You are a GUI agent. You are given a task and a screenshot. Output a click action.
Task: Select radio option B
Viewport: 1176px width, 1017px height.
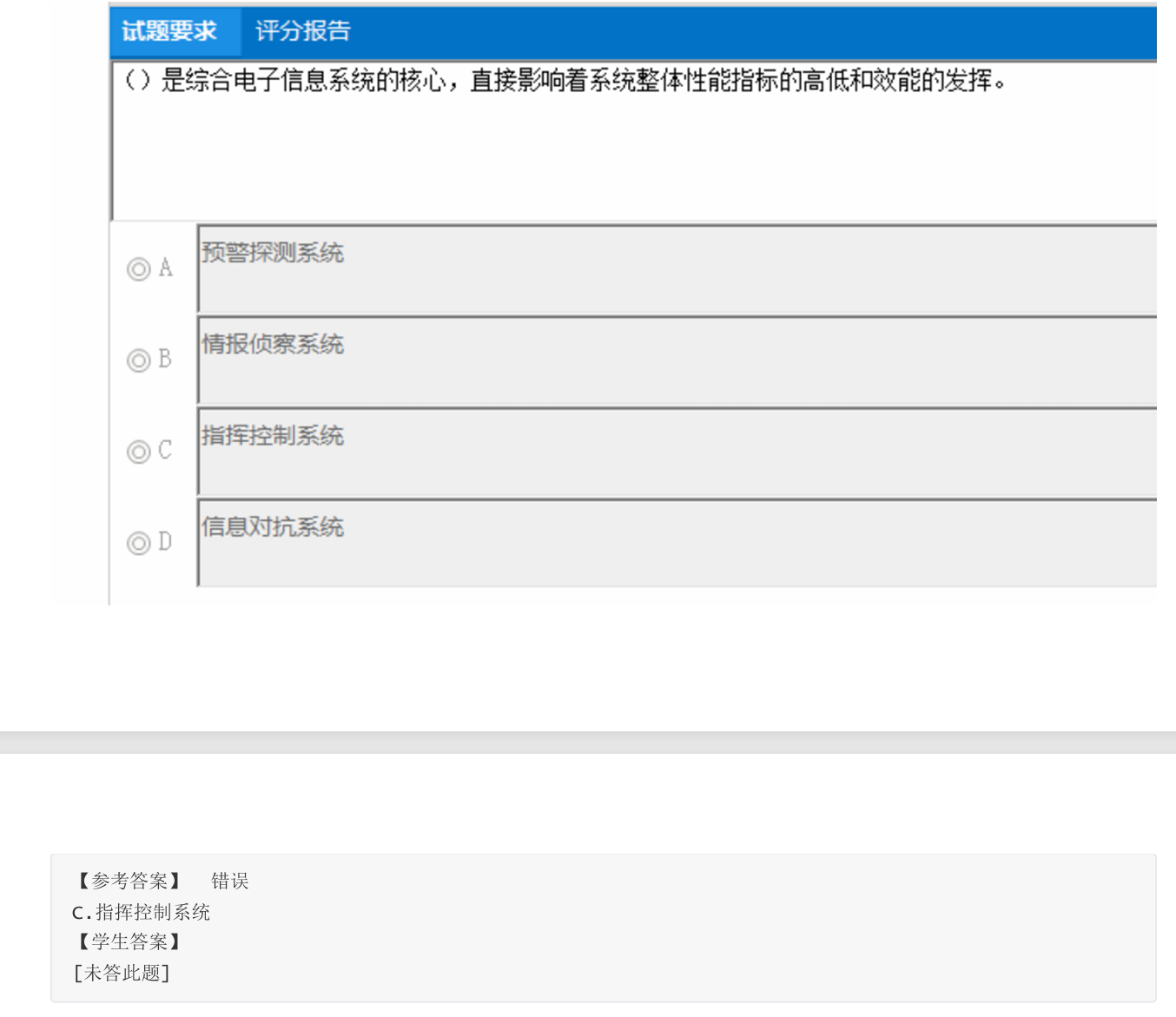click(x=139, y=360)
